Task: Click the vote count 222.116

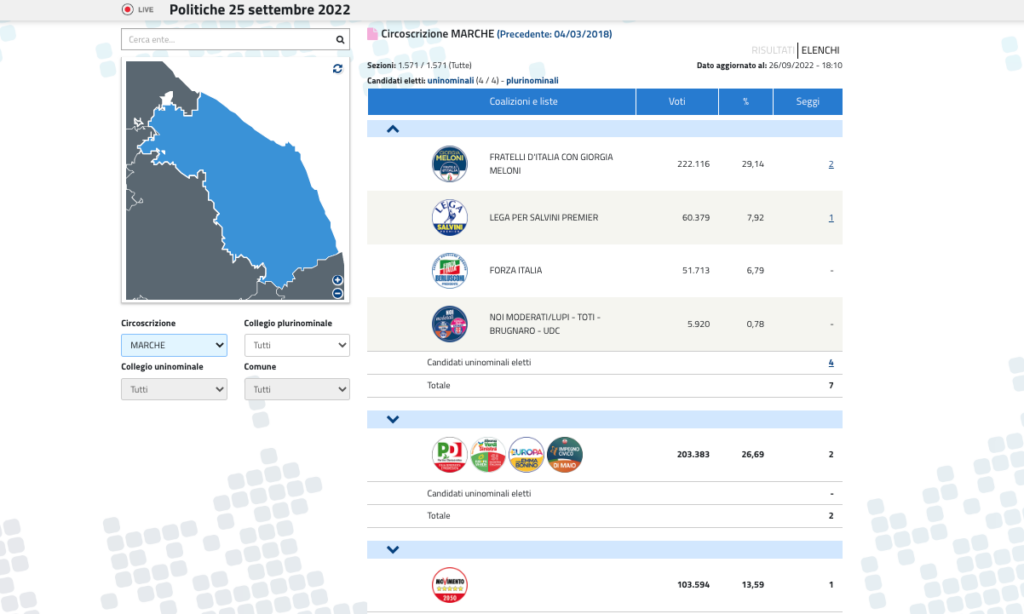Action: click(x=693, y=164)
